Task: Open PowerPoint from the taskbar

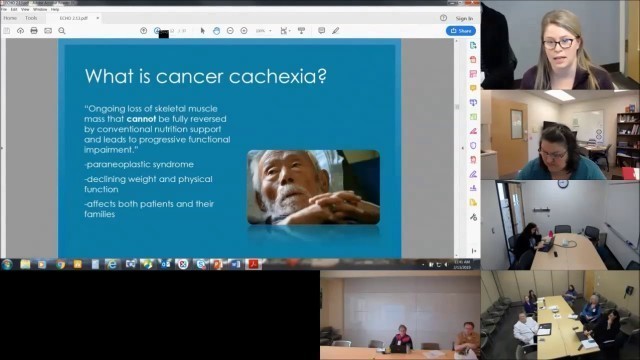Action: tap(218, 264)
